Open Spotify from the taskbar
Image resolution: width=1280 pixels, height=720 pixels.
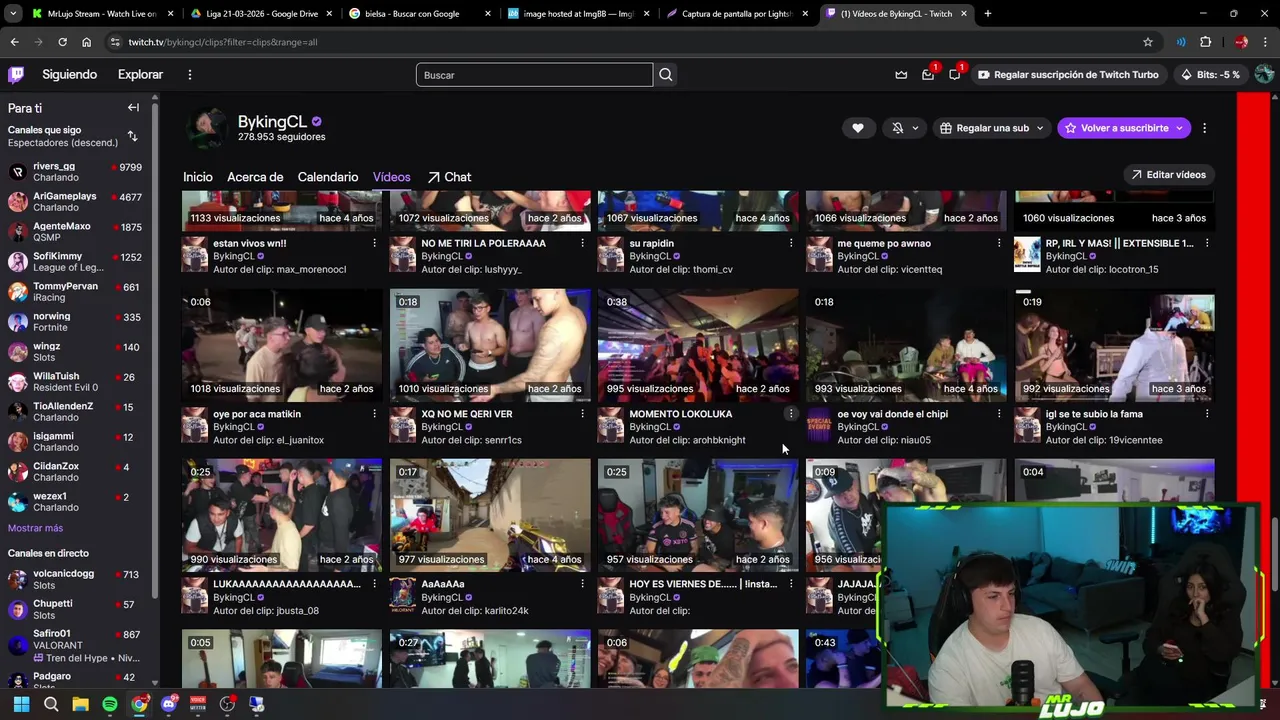(x=110, y=704)
